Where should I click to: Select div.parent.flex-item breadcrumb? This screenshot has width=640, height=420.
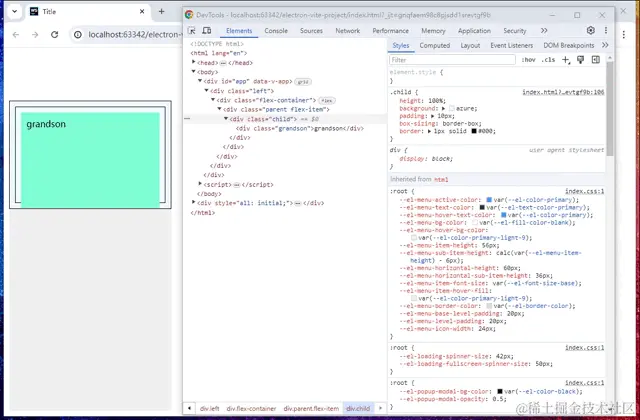tap(311, 408)
